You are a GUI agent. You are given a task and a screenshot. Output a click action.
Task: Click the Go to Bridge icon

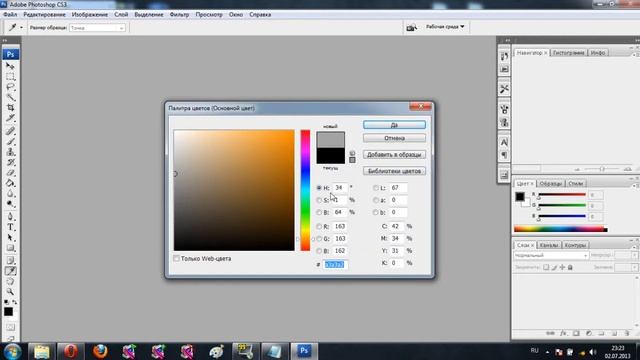coord(411,27)
